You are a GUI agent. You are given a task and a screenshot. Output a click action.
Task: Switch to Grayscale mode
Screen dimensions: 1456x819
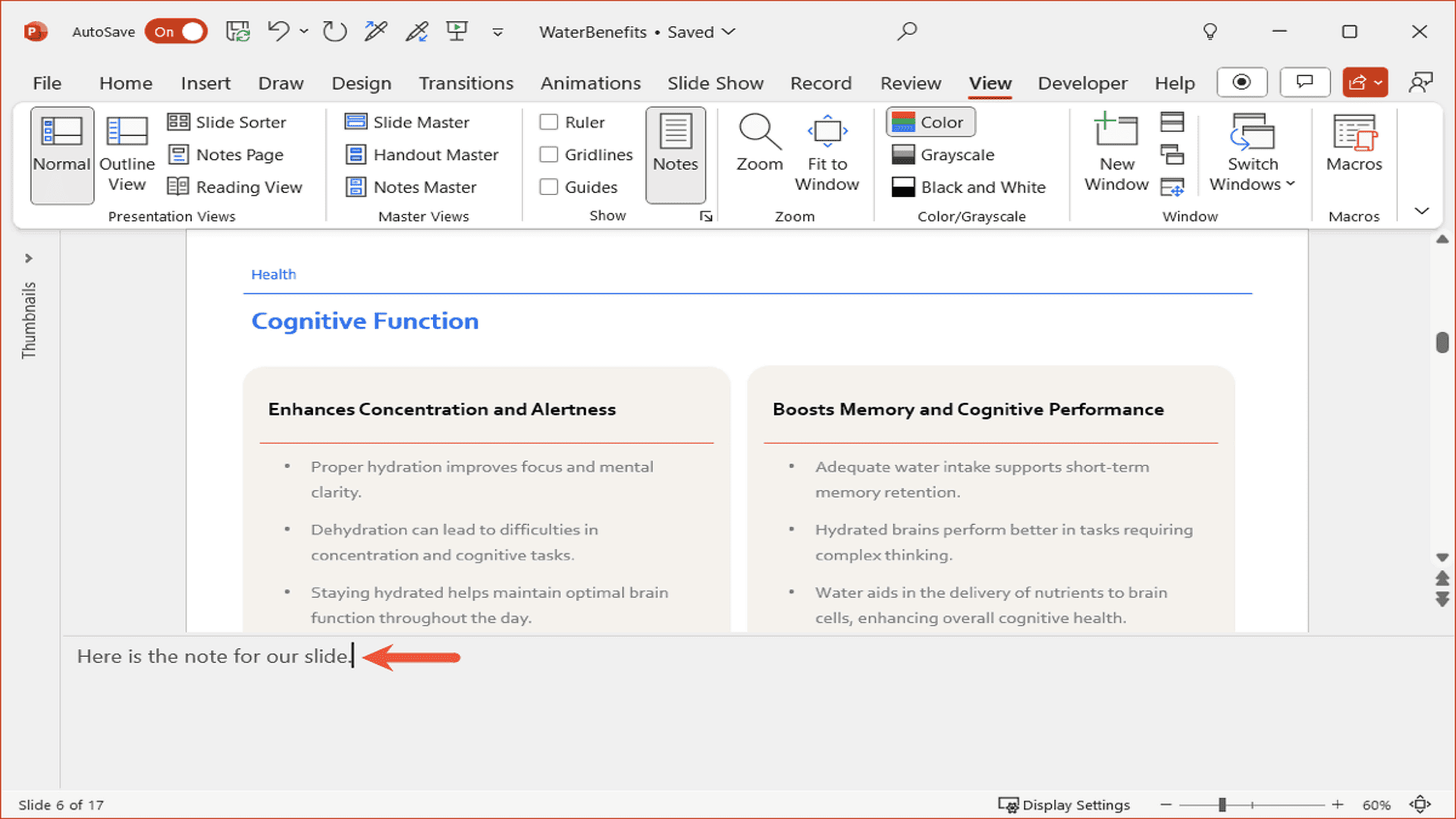(x=943, y=155)
